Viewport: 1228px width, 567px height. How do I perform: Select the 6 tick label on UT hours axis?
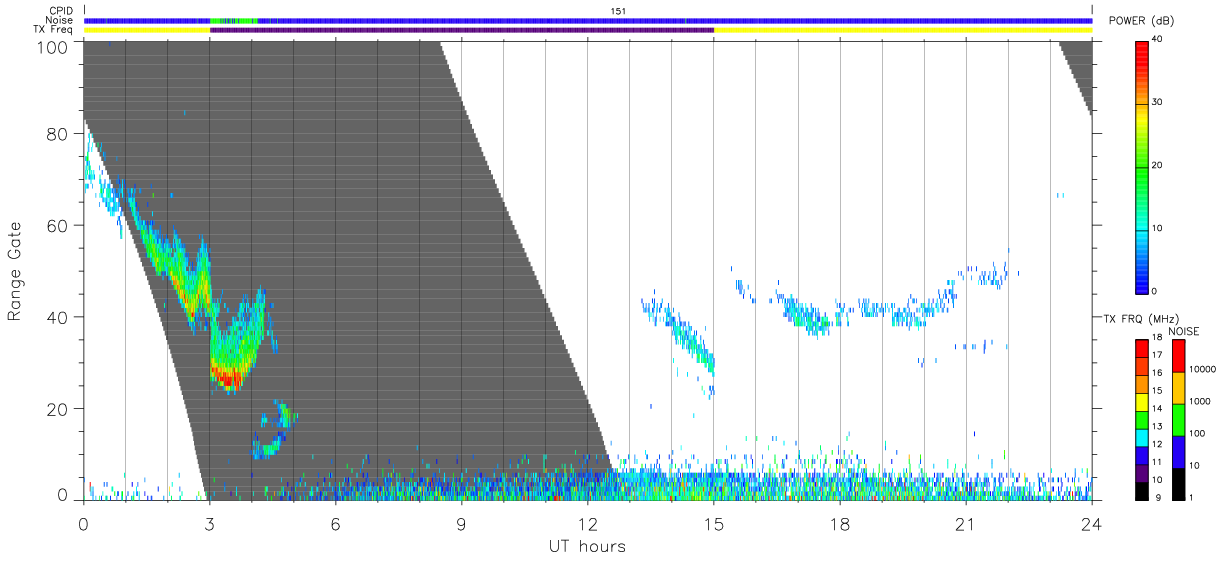(335, 524)
